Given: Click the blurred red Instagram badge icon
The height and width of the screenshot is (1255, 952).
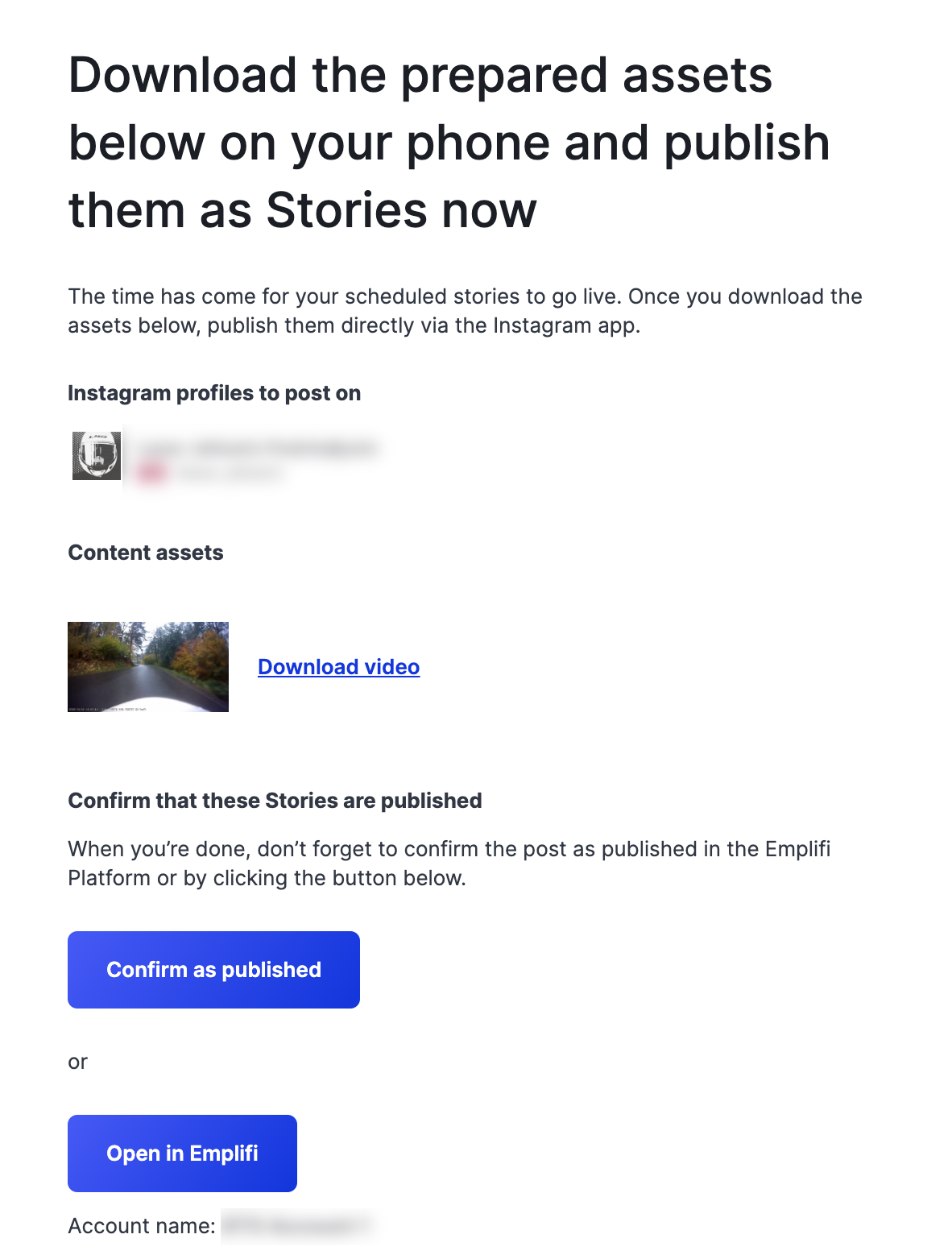Looking at the screenshot, I should pyautogui.click(x=151, y=473).
